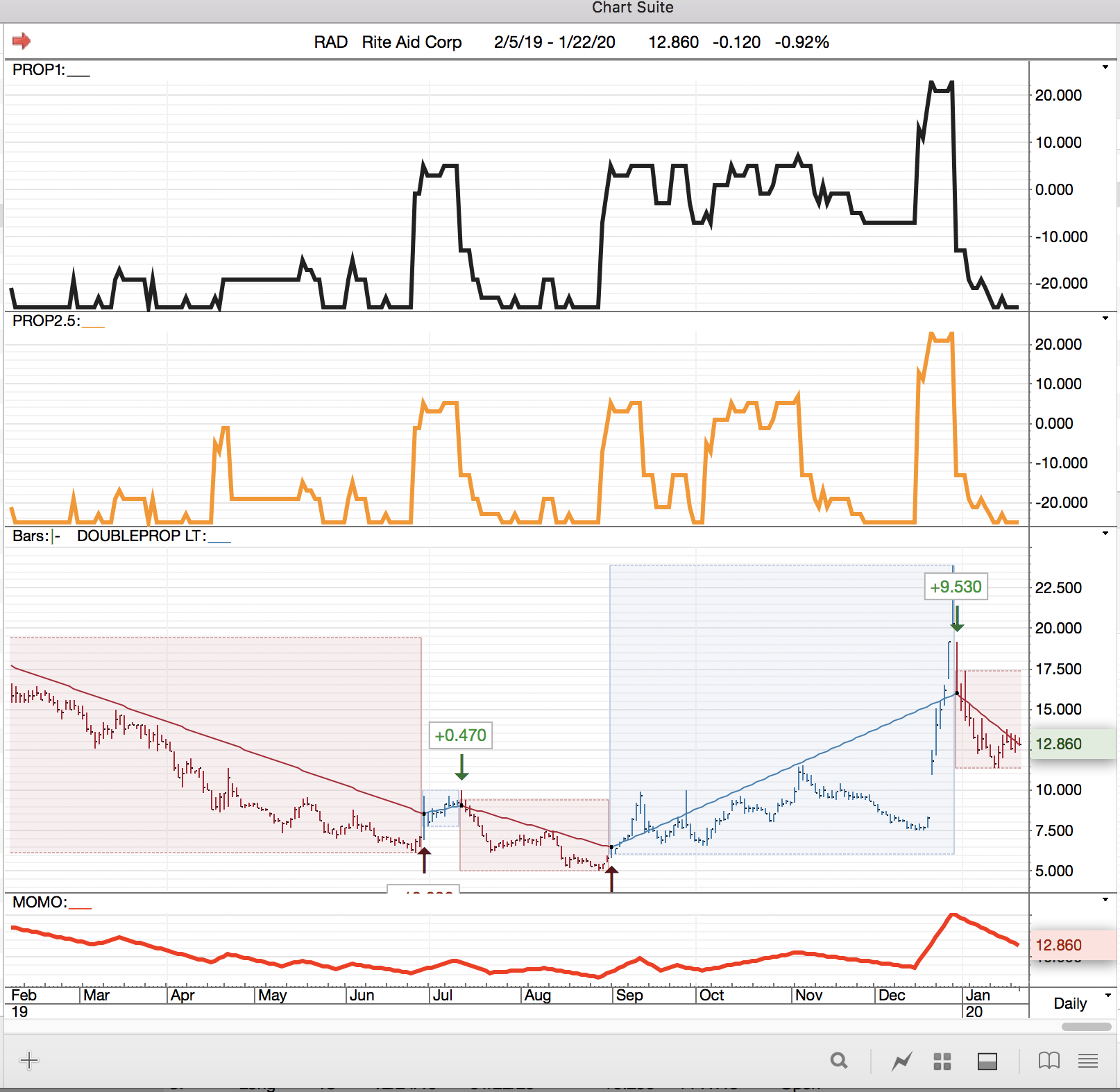Click the +9.530 trade profit label
This screenshot has width=1120, height=1092.
click(956, 587)
